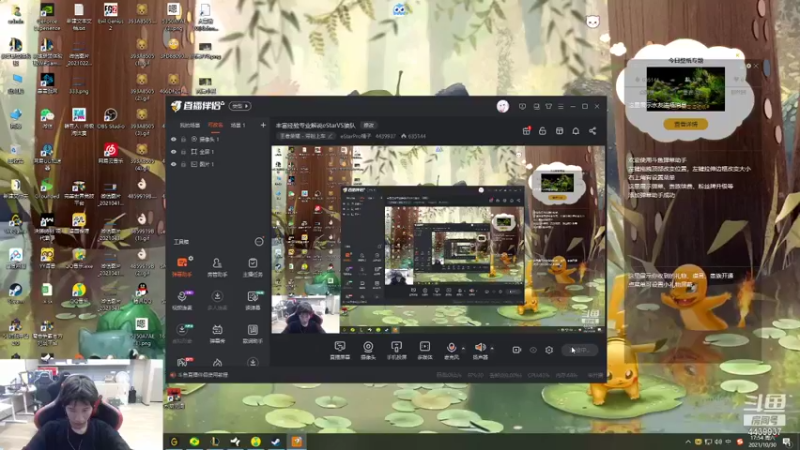The height and width of the screenshot is (450, 800).
Task: Expand the microphone options arrow
Action: click(463, 348)
